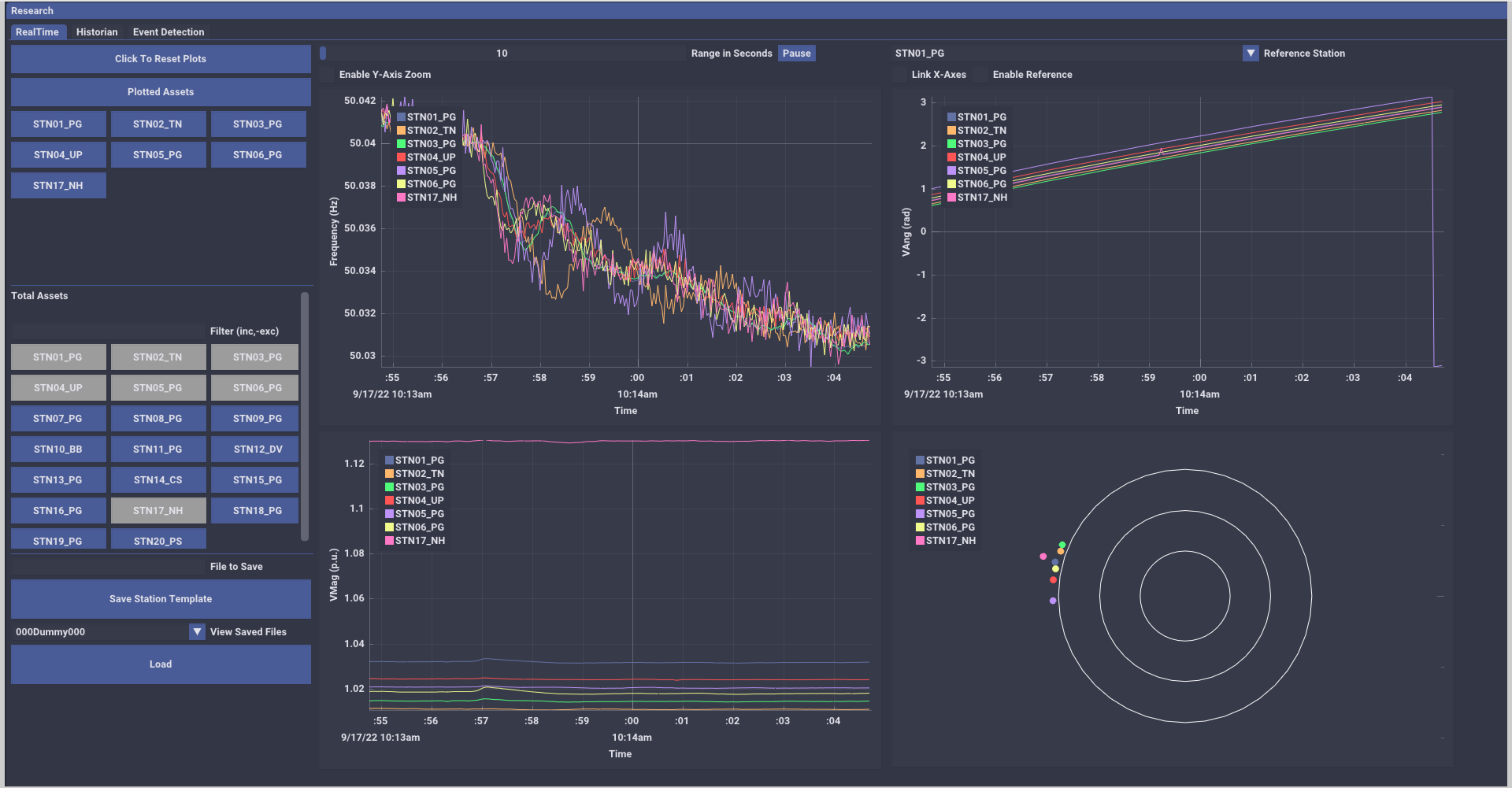Expand the View Saved Files dropdown arrow
The image size is (1512, 788).
pyautogui.click(x=197, y=632)
